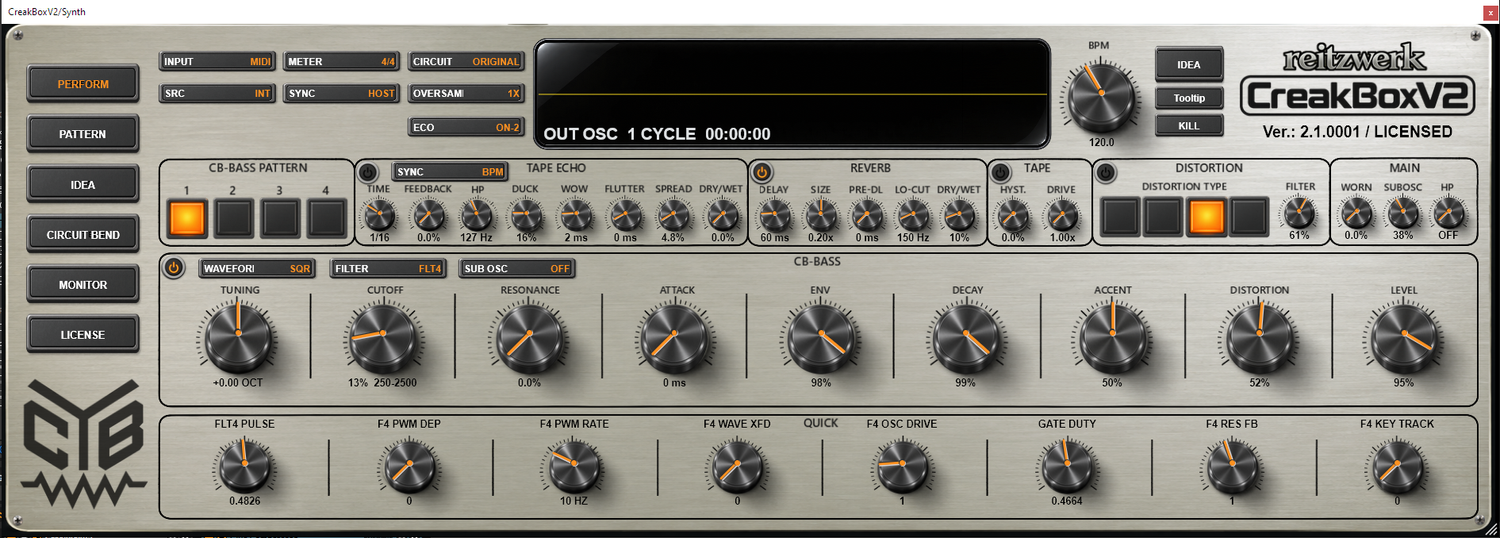Click the CB-Bass TUNING knob

click(240, 335)
